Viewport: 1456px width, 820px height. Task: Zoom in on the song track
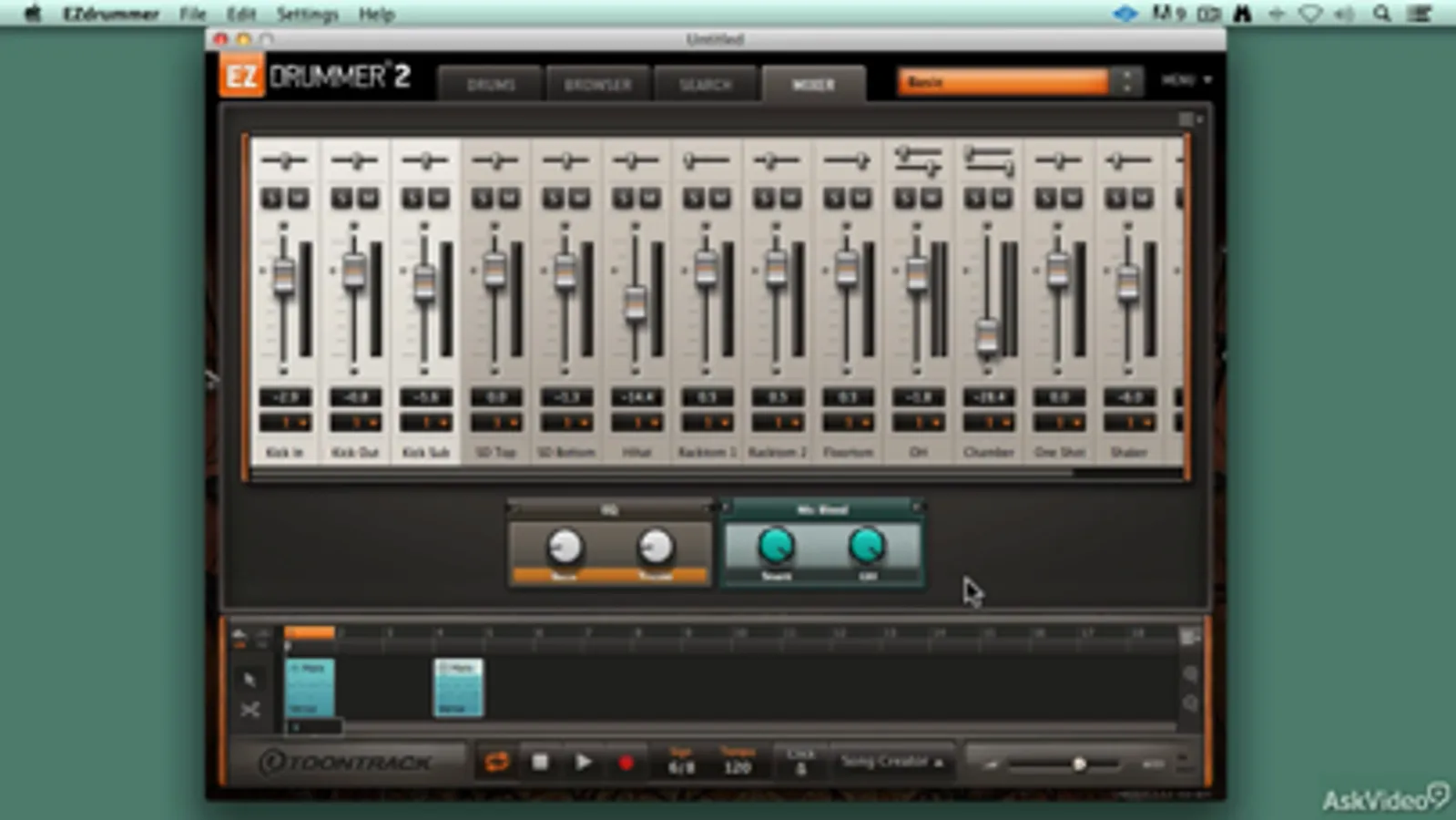click(x=1190, y=674)
